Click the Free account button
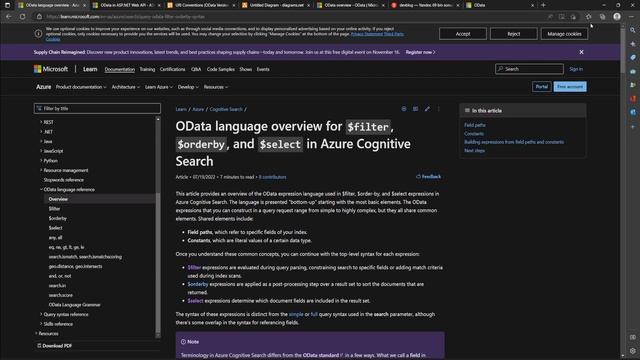The image size is (640, 360). pos(570,87)
